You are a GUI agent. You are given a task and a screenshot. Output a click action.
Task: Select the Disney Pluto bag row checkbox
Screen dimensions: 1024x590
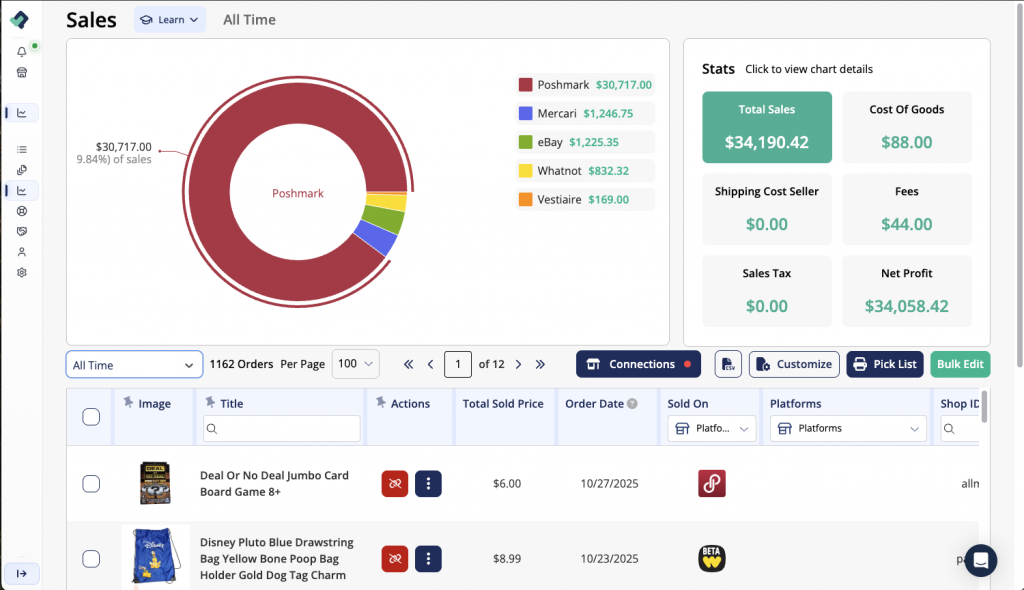pos(91,558)
